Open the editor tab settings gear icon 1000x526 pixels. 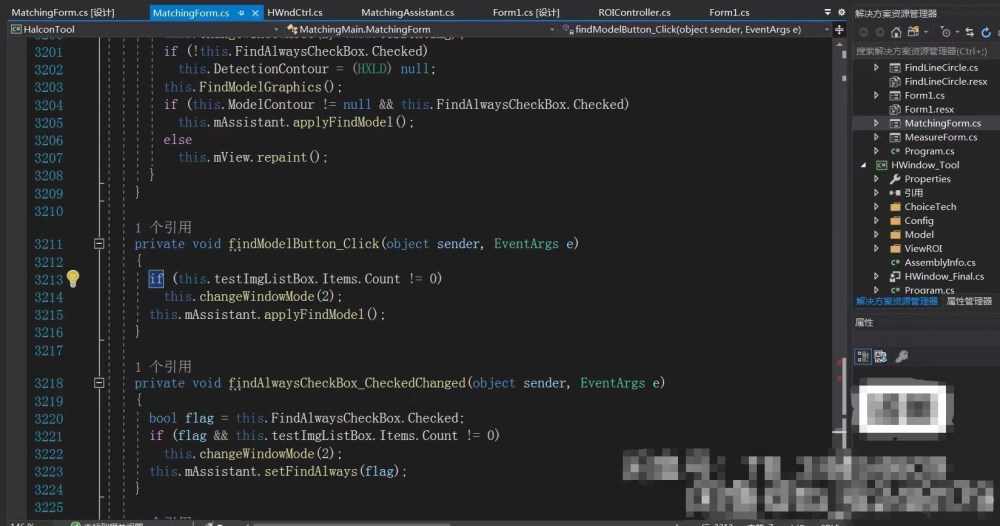coord(841,12)
